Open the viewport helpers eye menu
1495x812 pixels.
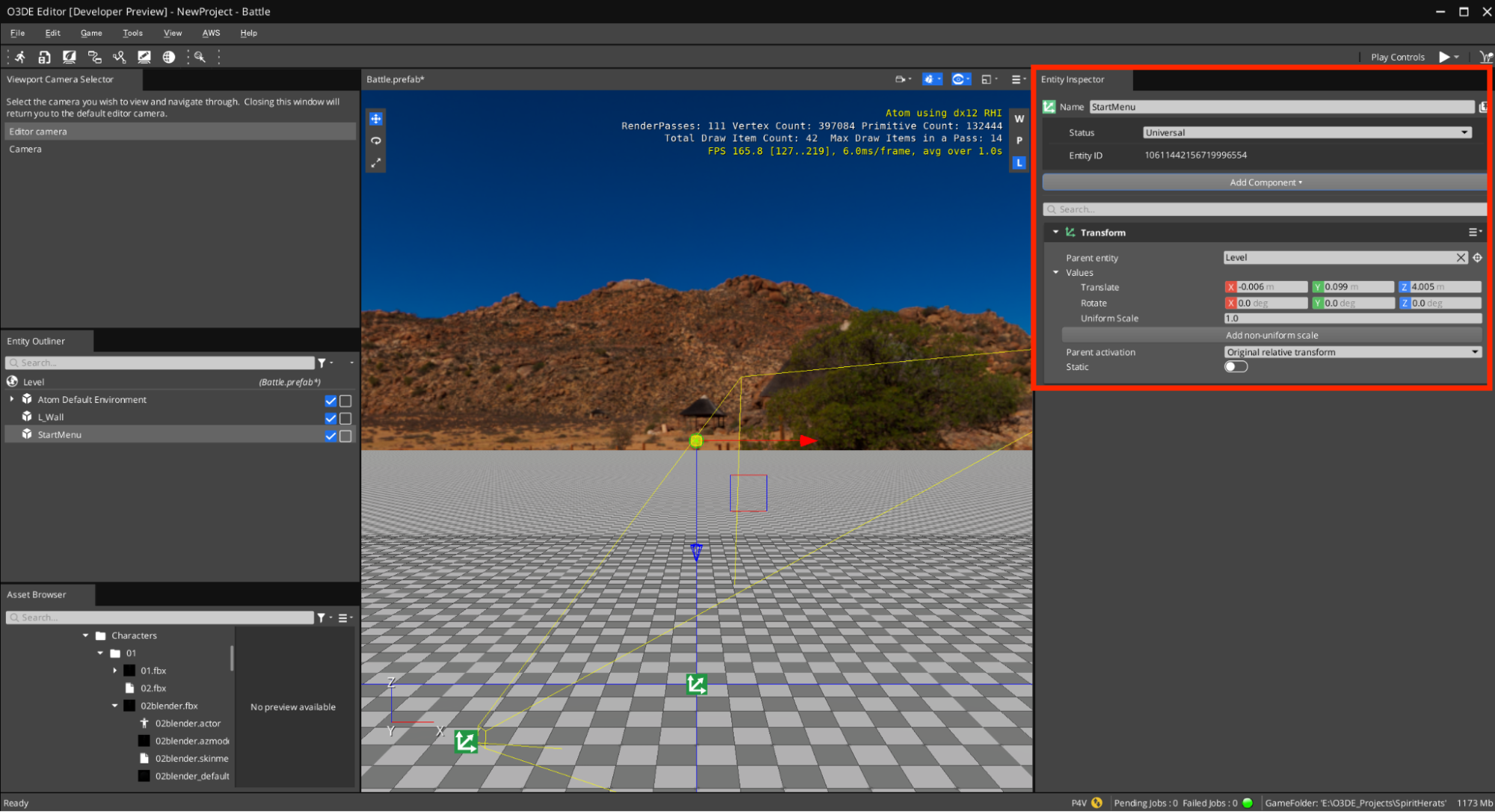(x=961, y=79)
